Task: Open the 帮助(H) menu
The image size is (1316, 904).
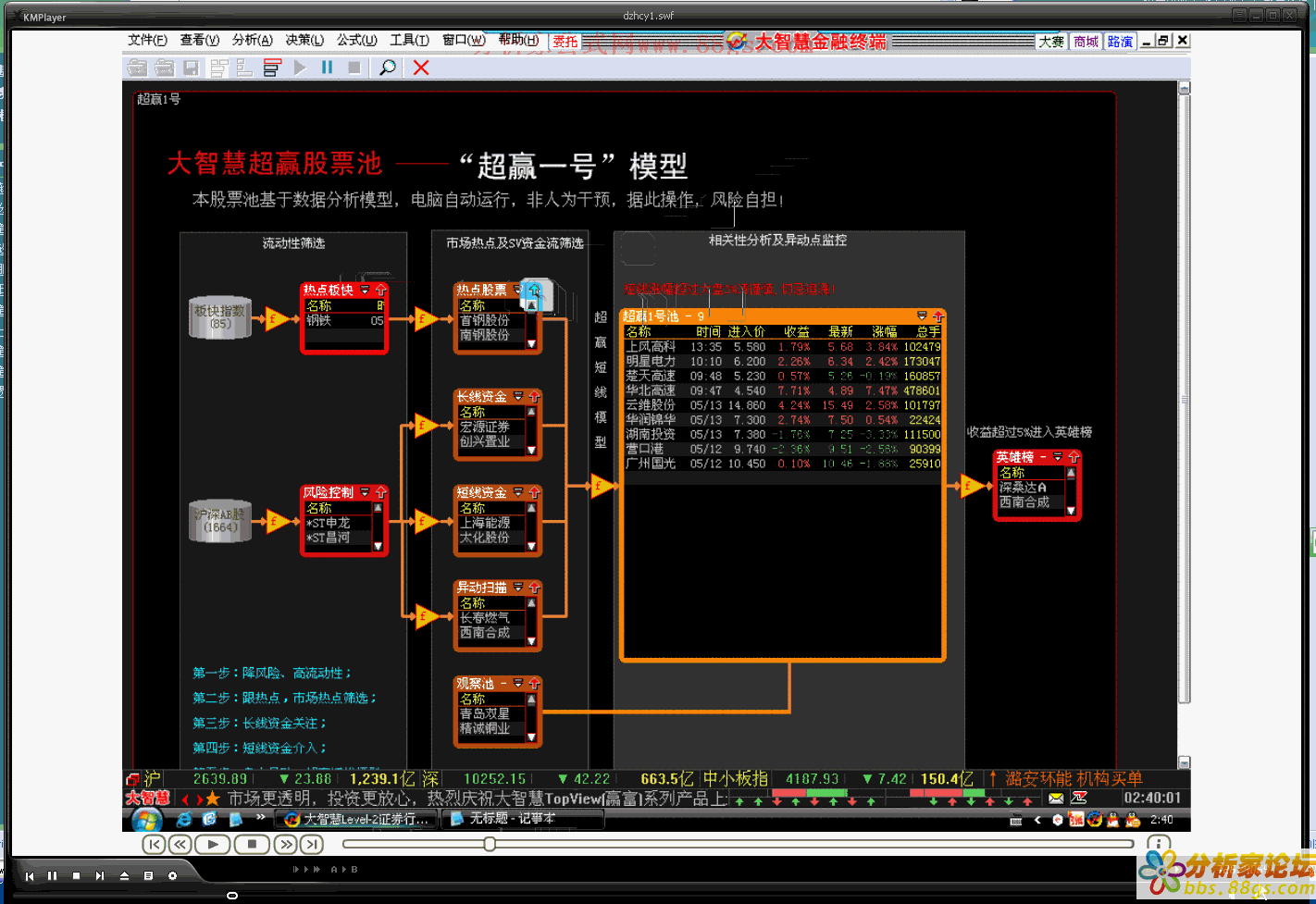Action: click(x=518, y=40)
